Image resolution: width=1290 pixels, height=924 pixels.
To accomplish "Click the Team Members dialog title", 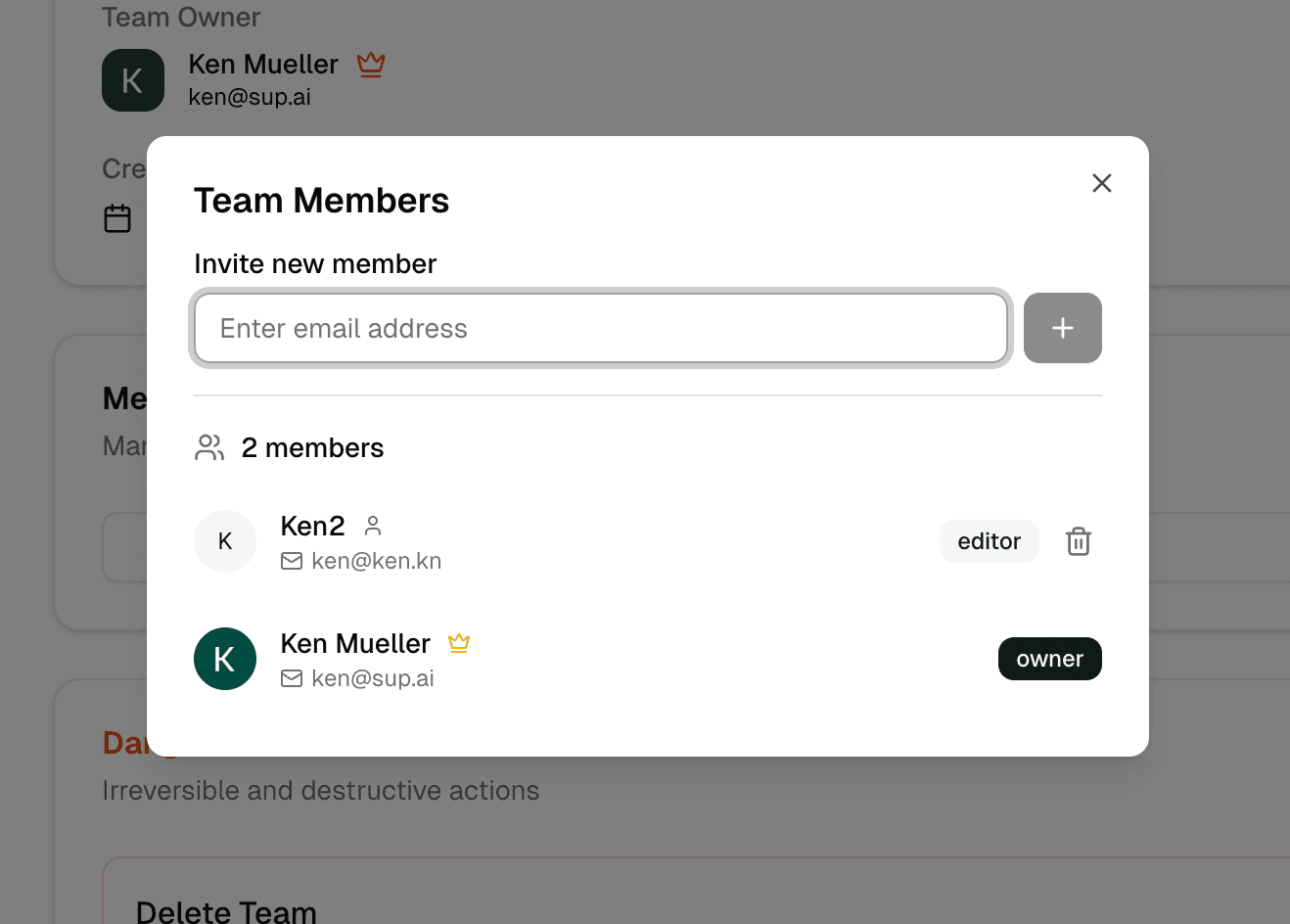I will point(321,201).
